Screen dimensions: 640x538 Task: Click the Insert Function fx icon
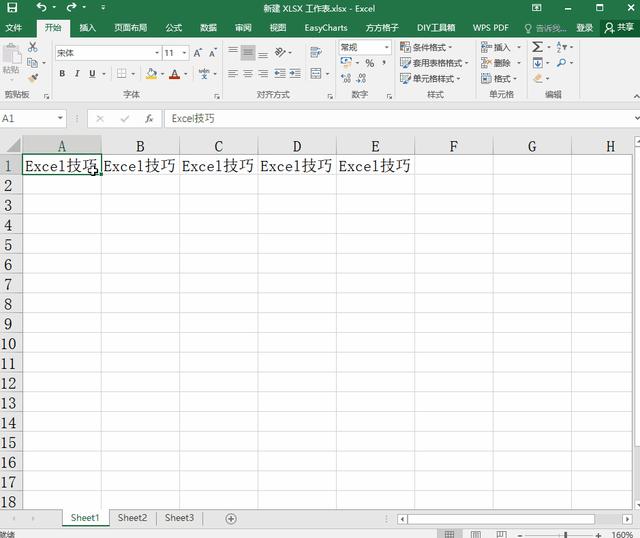[149, 119]
